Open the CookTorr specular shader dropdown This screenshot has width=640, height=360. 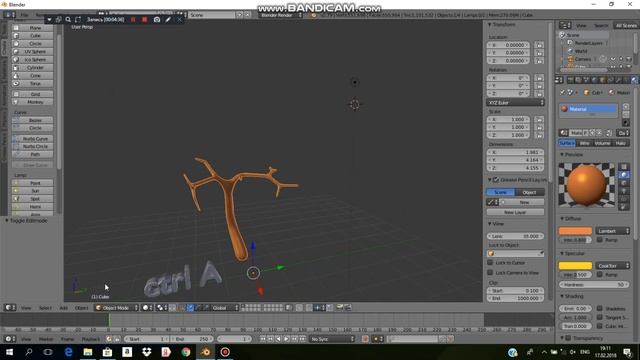[x=612, y=266]
